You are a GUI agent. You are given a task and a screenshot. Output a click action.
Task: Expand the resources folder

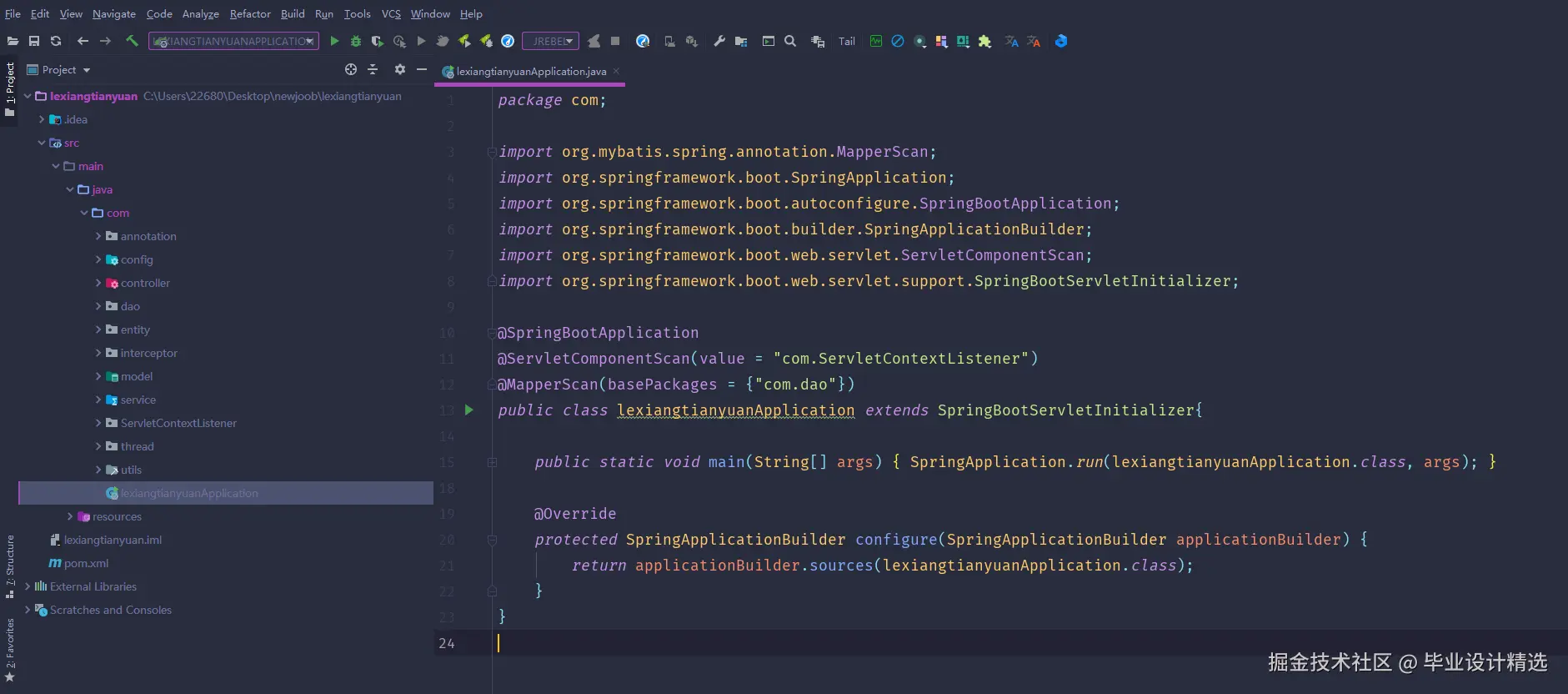(x=69, y=516)
